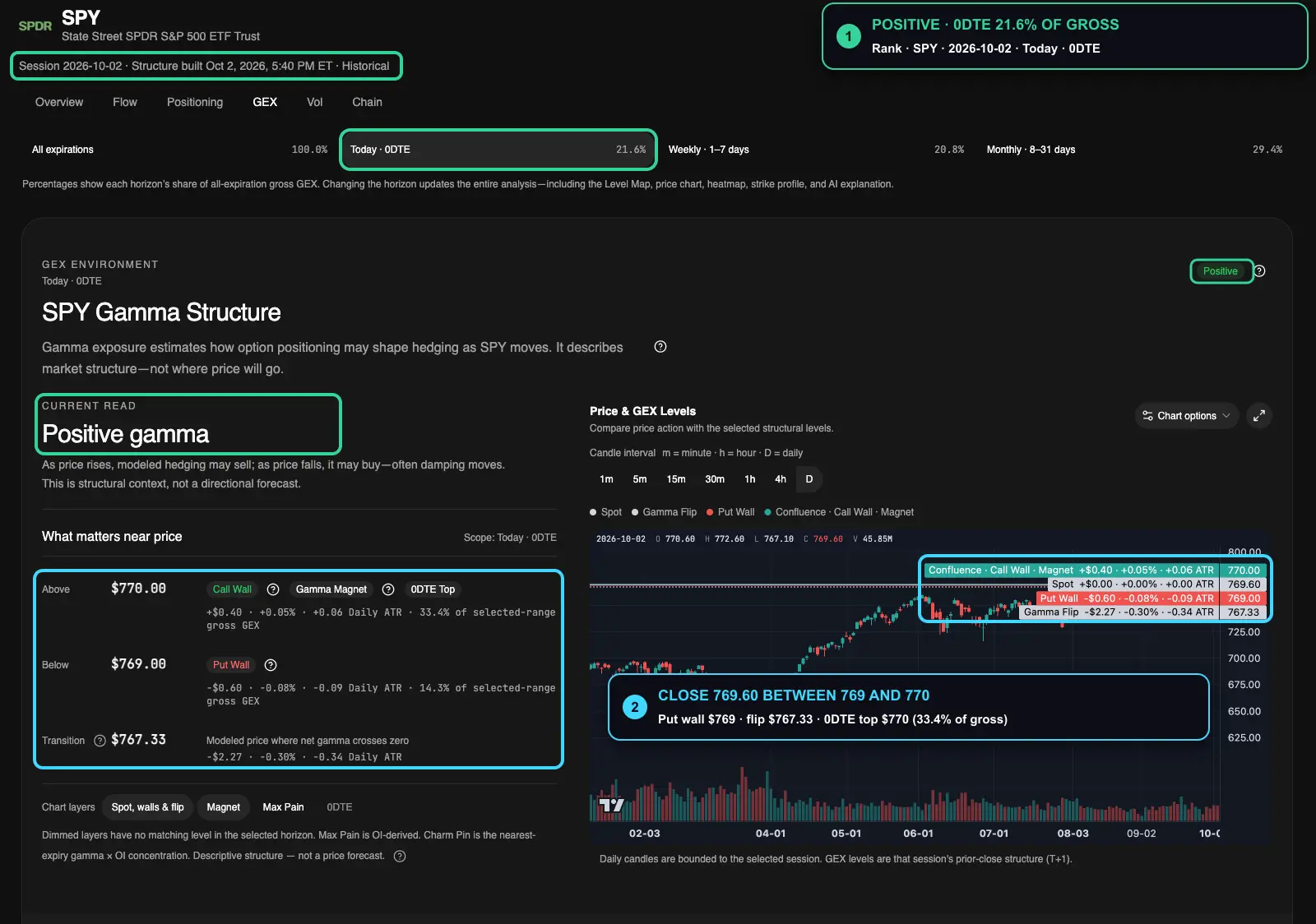Set candle interval to 5m
The image size is (1316, 924).
(x=640, y=479)
